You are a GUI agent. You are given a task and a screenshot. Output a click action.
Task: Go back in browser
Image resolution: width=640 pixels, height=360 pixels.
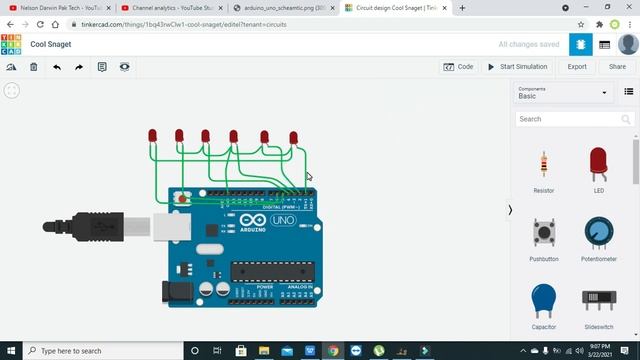tap(10, 24)
